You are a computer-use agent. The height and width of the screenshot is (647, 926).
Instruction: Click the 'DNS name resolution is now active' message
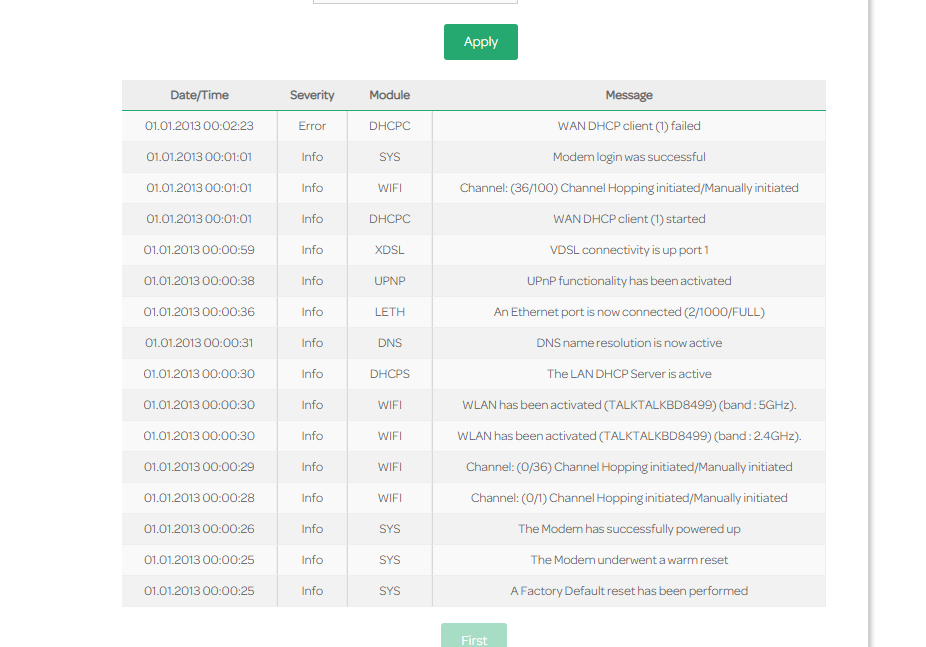(629, 343)
